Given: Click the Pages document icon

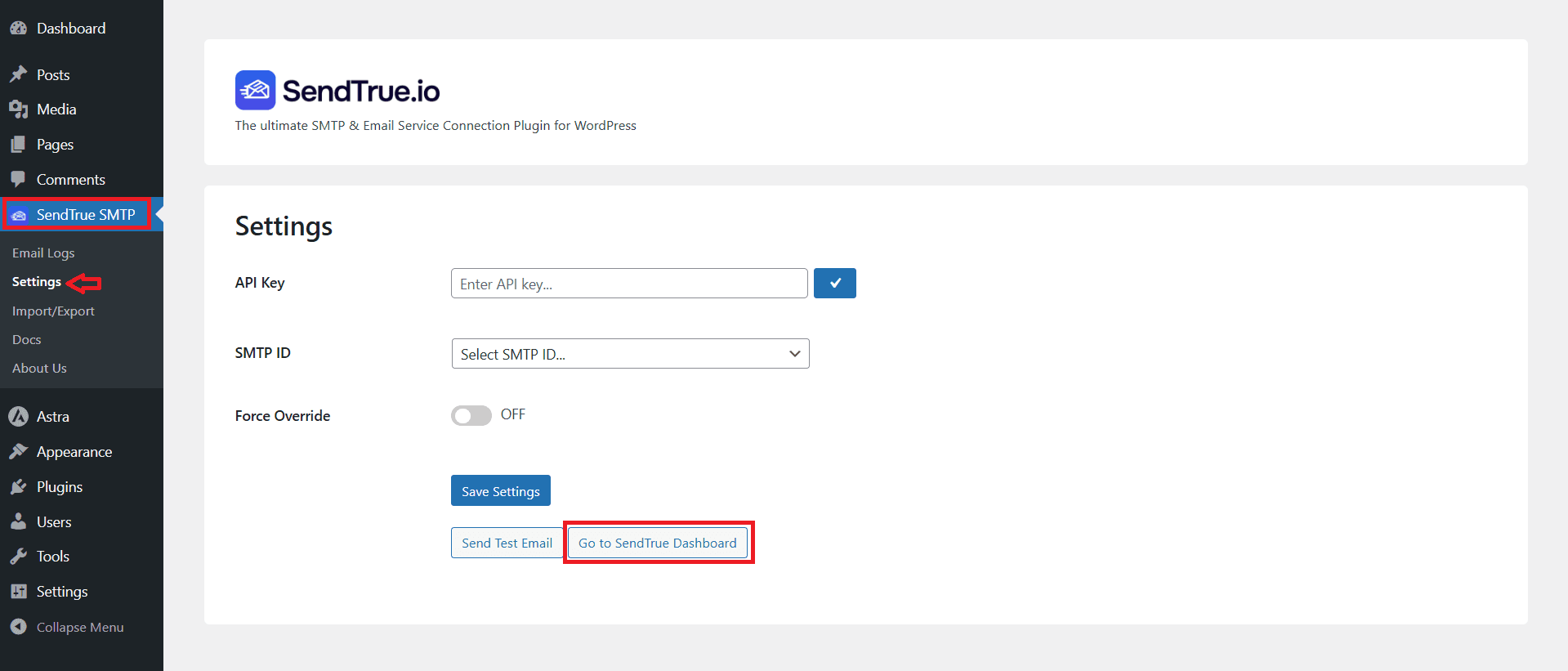Looking at the screenshot, I should (x=18, y=144).
